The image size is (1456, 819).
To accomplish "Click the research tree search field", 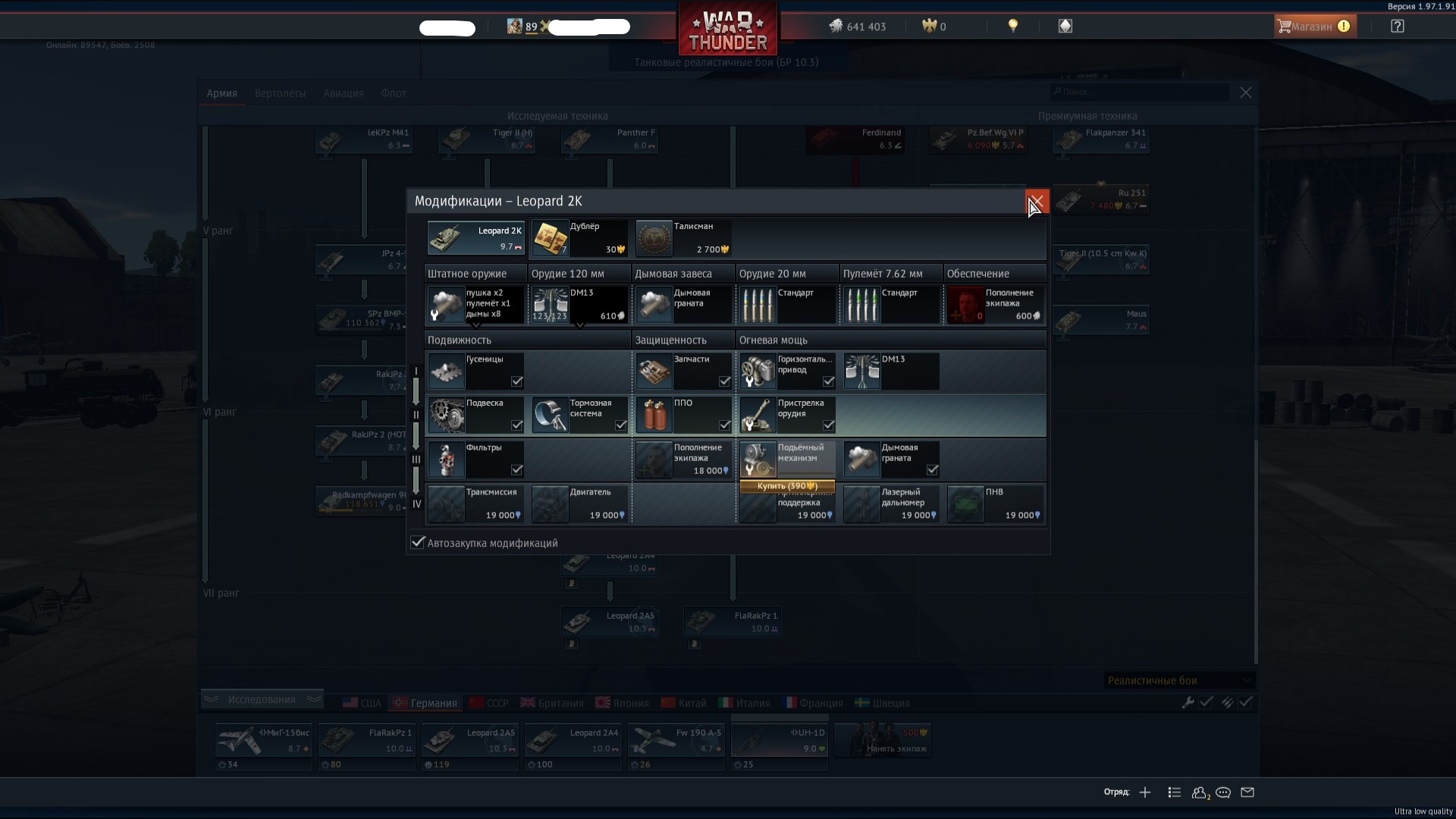I will (1140, 92).
